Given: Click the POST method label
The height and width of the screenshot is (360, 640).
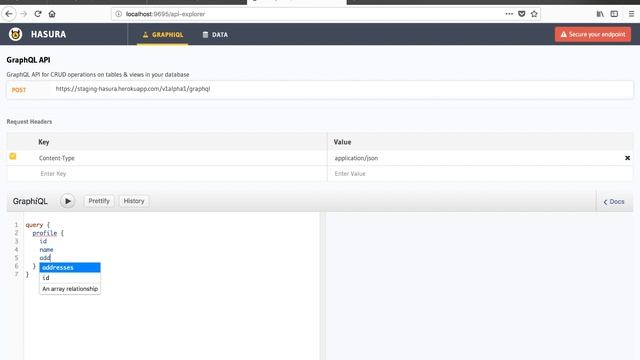Looking at the screenshot, I should (19, 90).
